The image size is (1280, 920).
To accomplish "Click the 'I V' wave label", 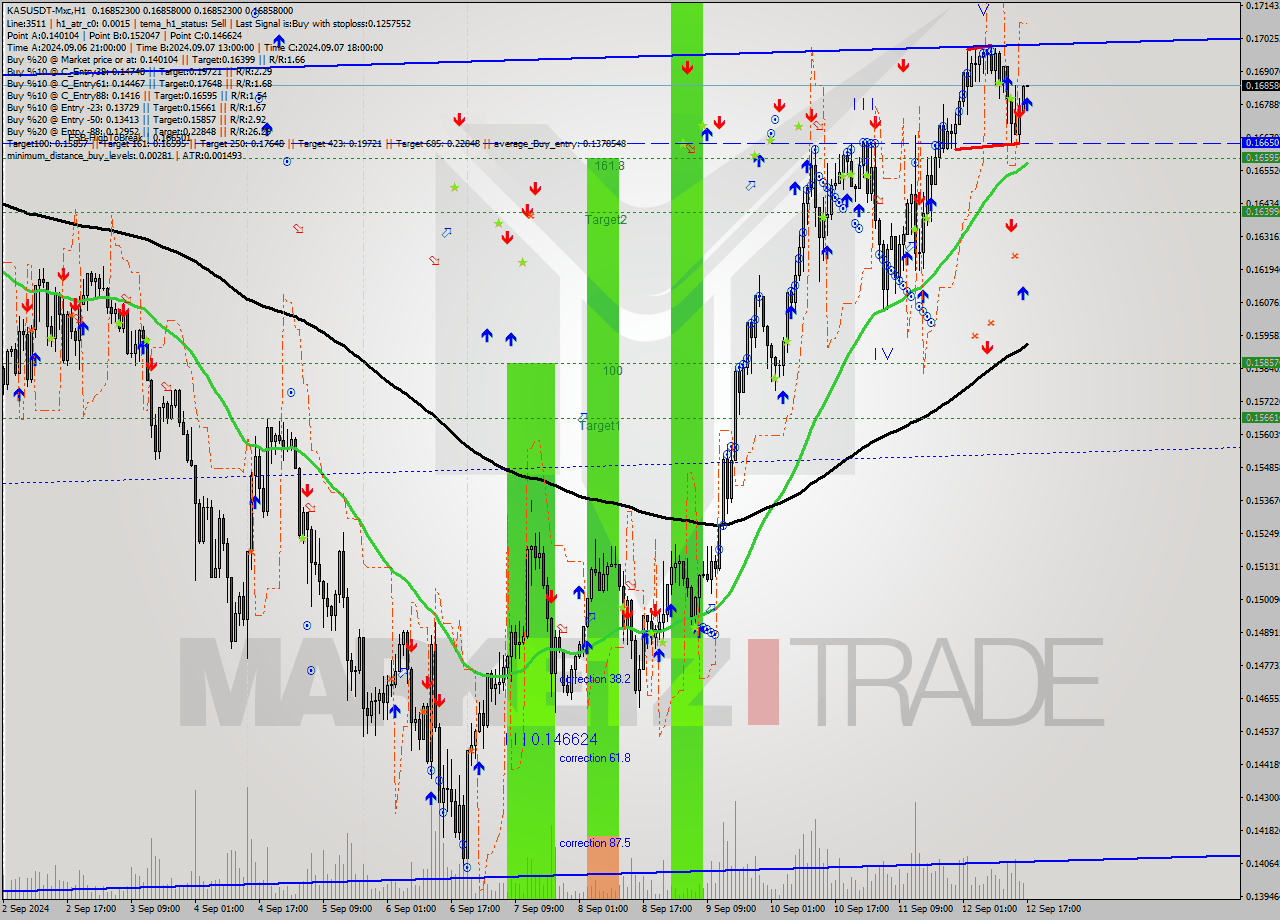I will [x=883, y=353].
